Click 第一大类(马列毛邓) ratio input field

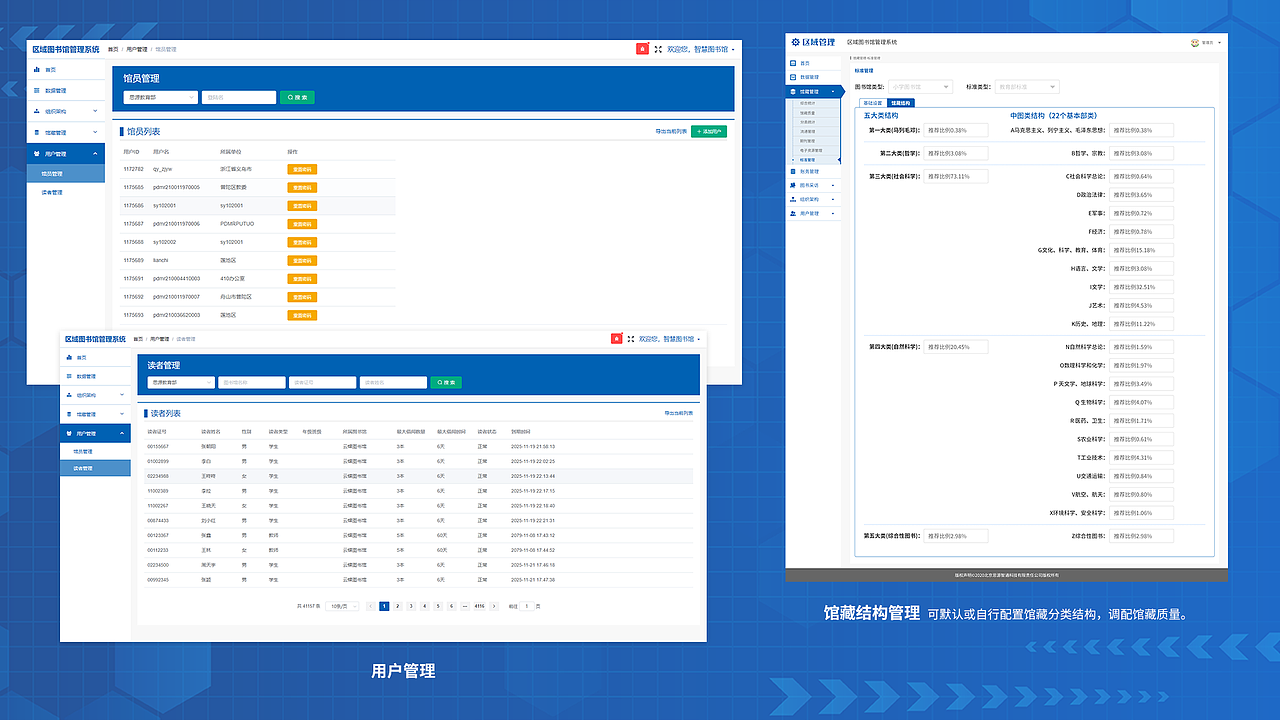pyautogui.click(x=956, y=130)
